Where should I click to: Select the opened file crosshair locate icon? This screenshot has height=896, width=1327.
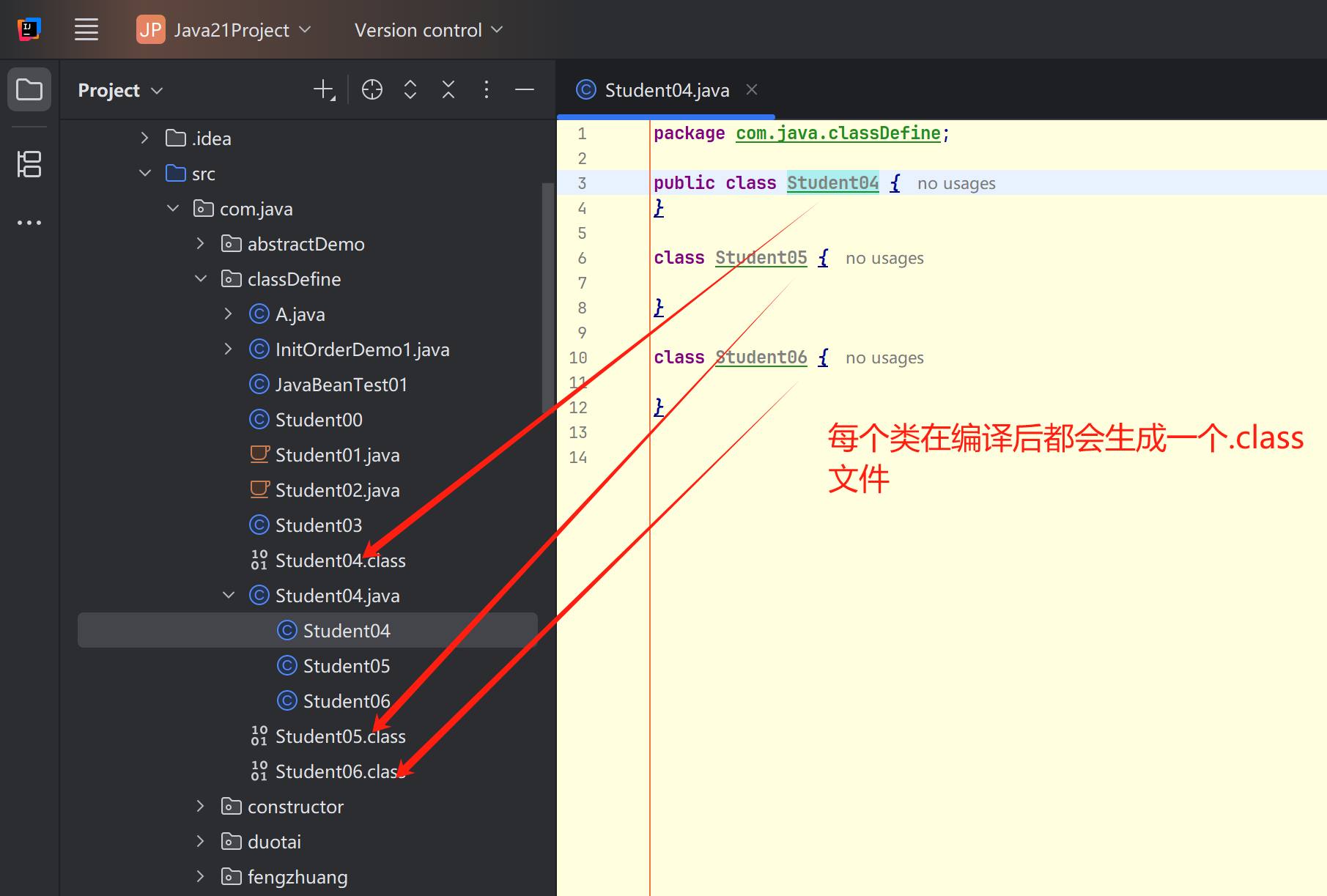tap(372, 90)
